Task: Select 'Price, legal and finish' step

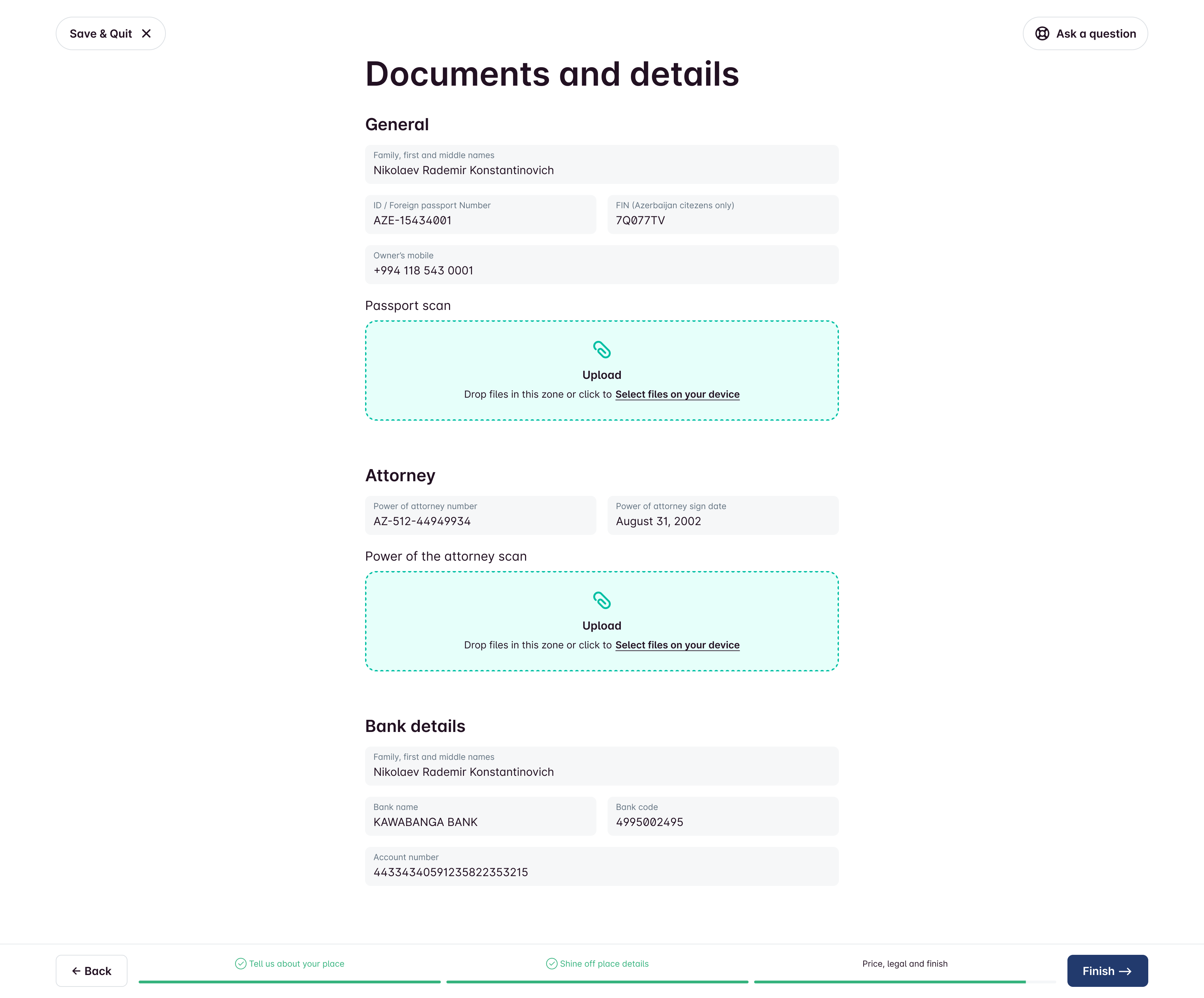Action: pos(905,964)
